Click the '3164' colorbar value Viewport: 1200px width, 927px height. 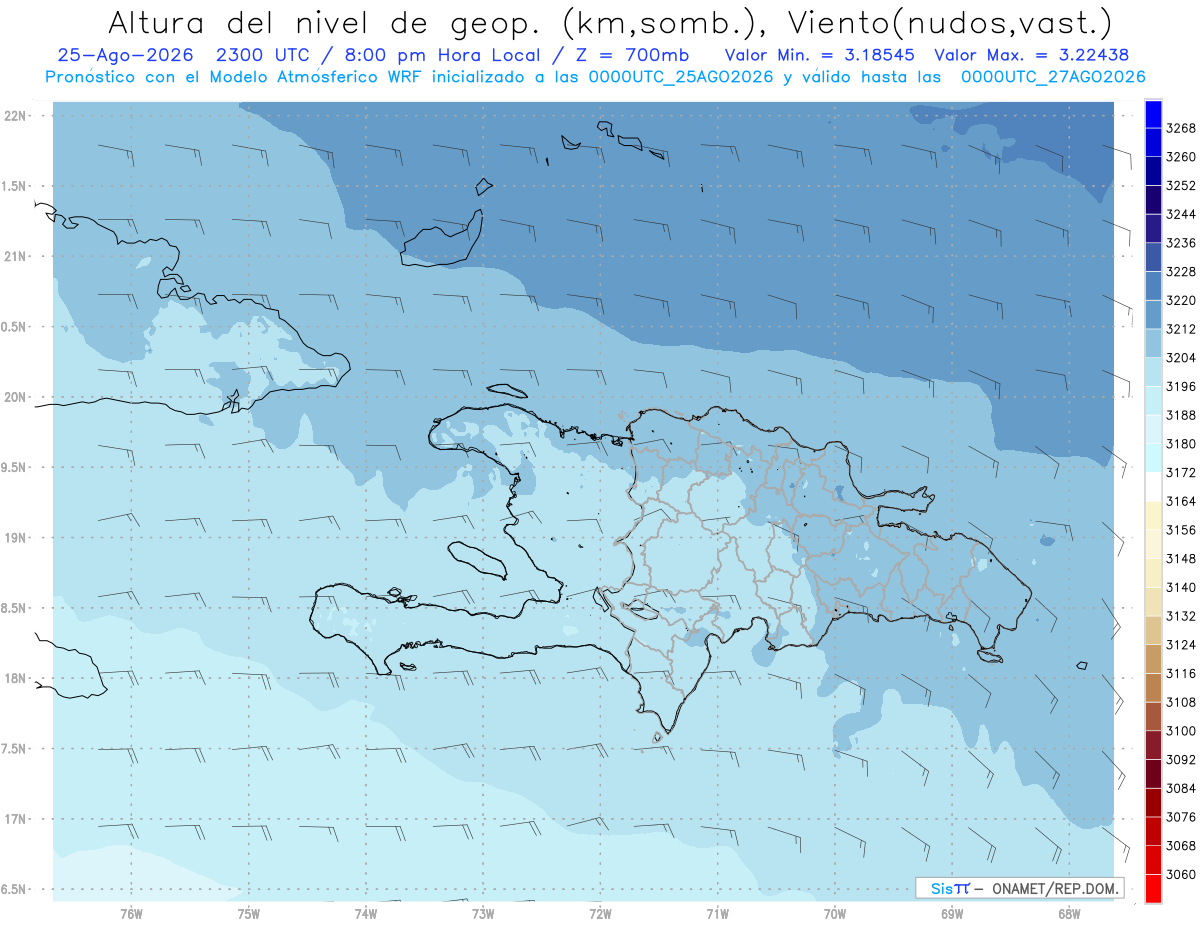pyautogui.click(x=1181, y=501)
